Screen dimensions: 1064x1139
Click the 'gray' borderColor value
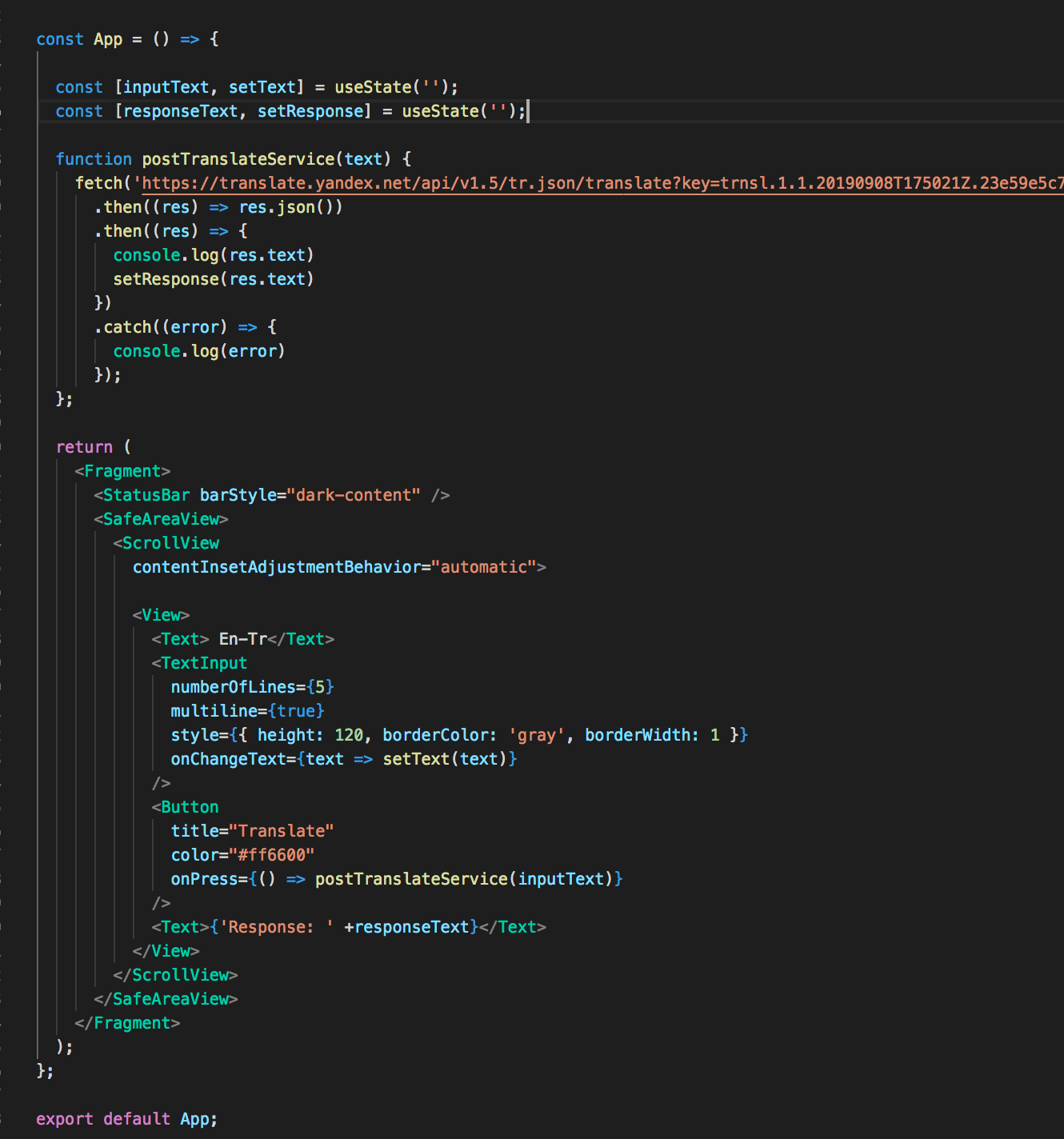pos(536,735)
